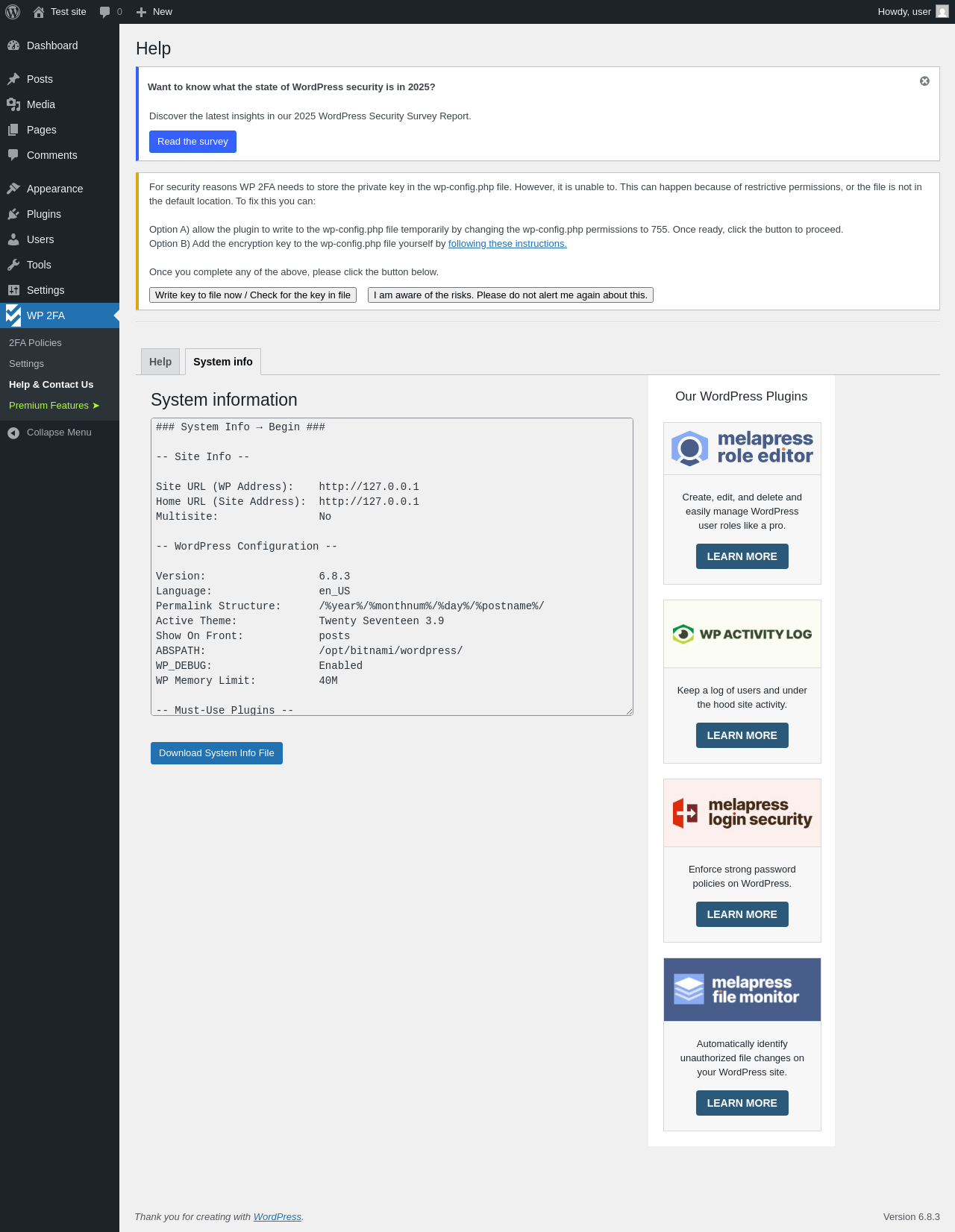Screen dimensions: 955x1232
Task: Click the Users person icon
Action: point(13,239)
